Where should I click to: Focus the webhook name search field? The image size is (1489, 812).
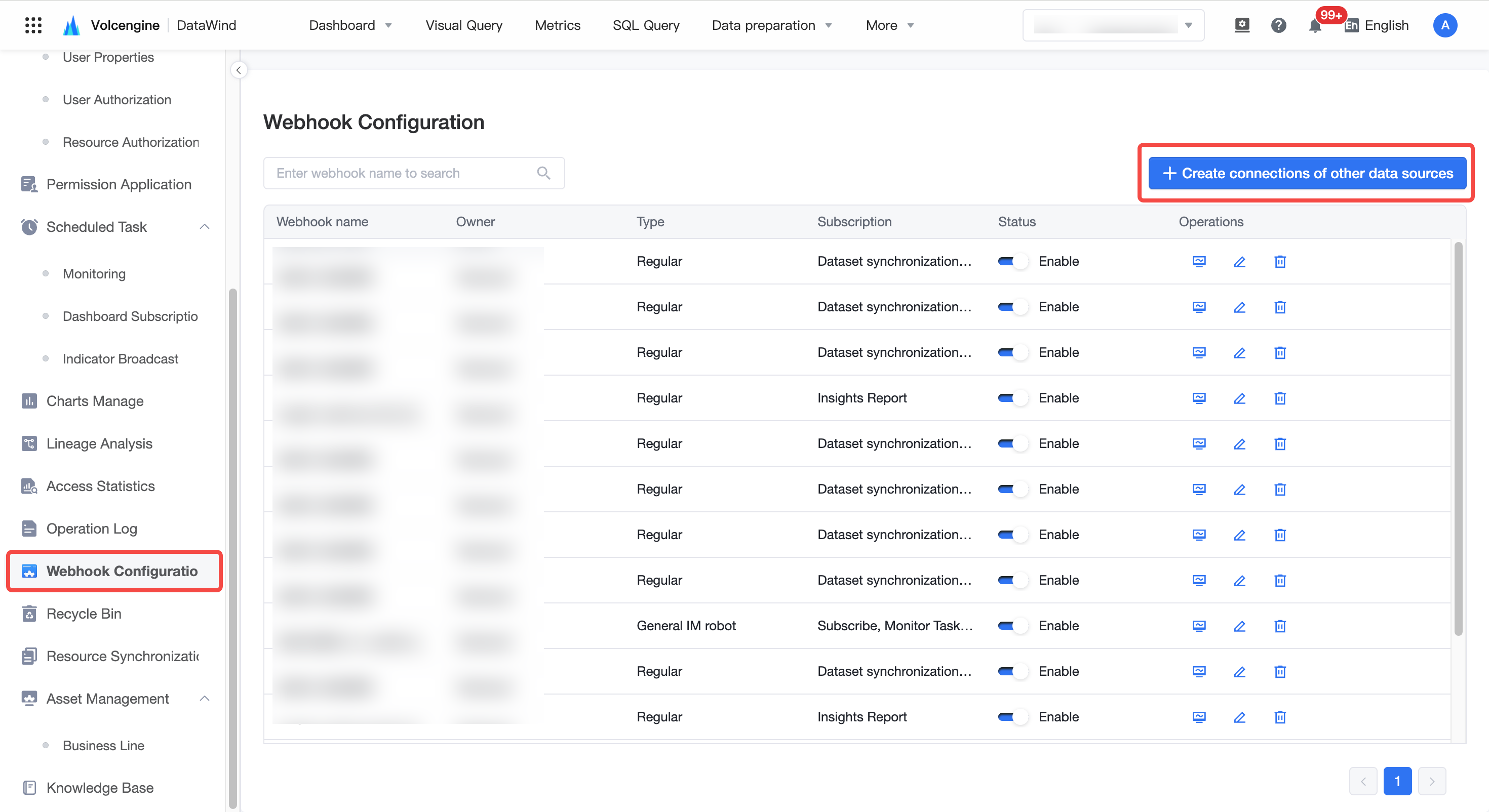tap(414, 173)
